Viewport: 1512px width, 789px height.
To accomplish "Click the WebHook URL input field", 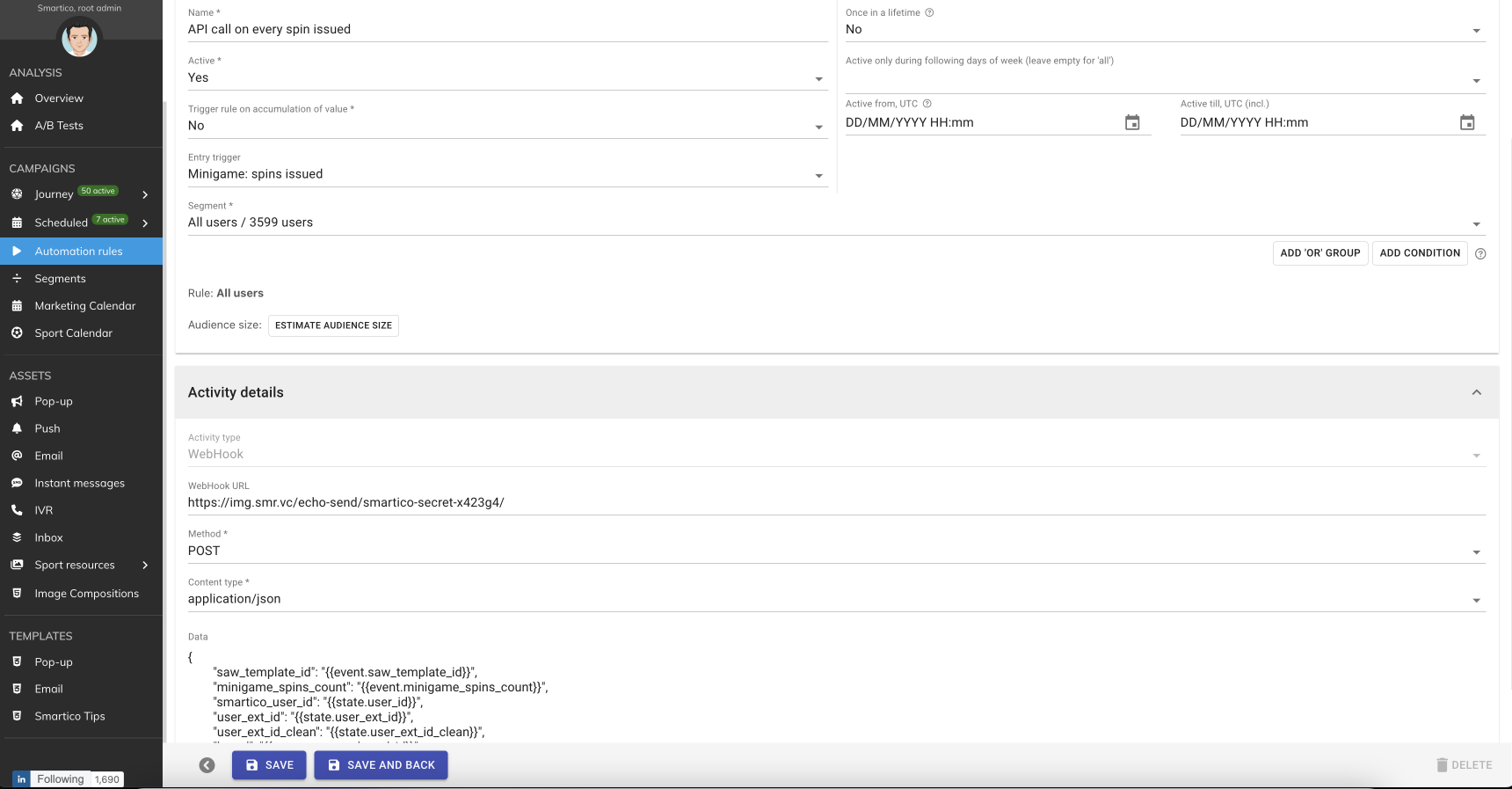I will tap(835, 503).
